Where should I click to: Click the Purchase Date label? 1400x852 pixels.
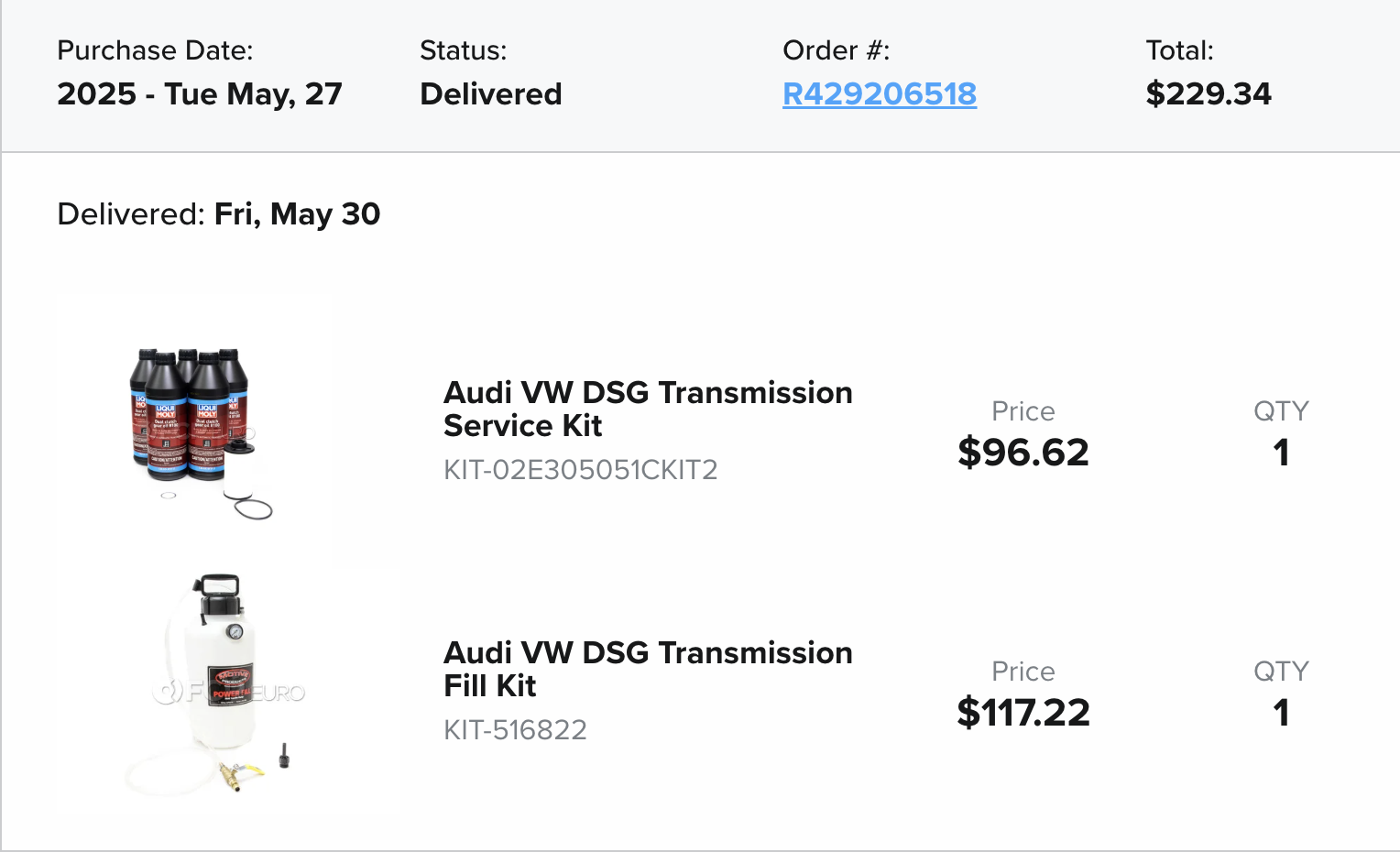(x=155, y=50)
